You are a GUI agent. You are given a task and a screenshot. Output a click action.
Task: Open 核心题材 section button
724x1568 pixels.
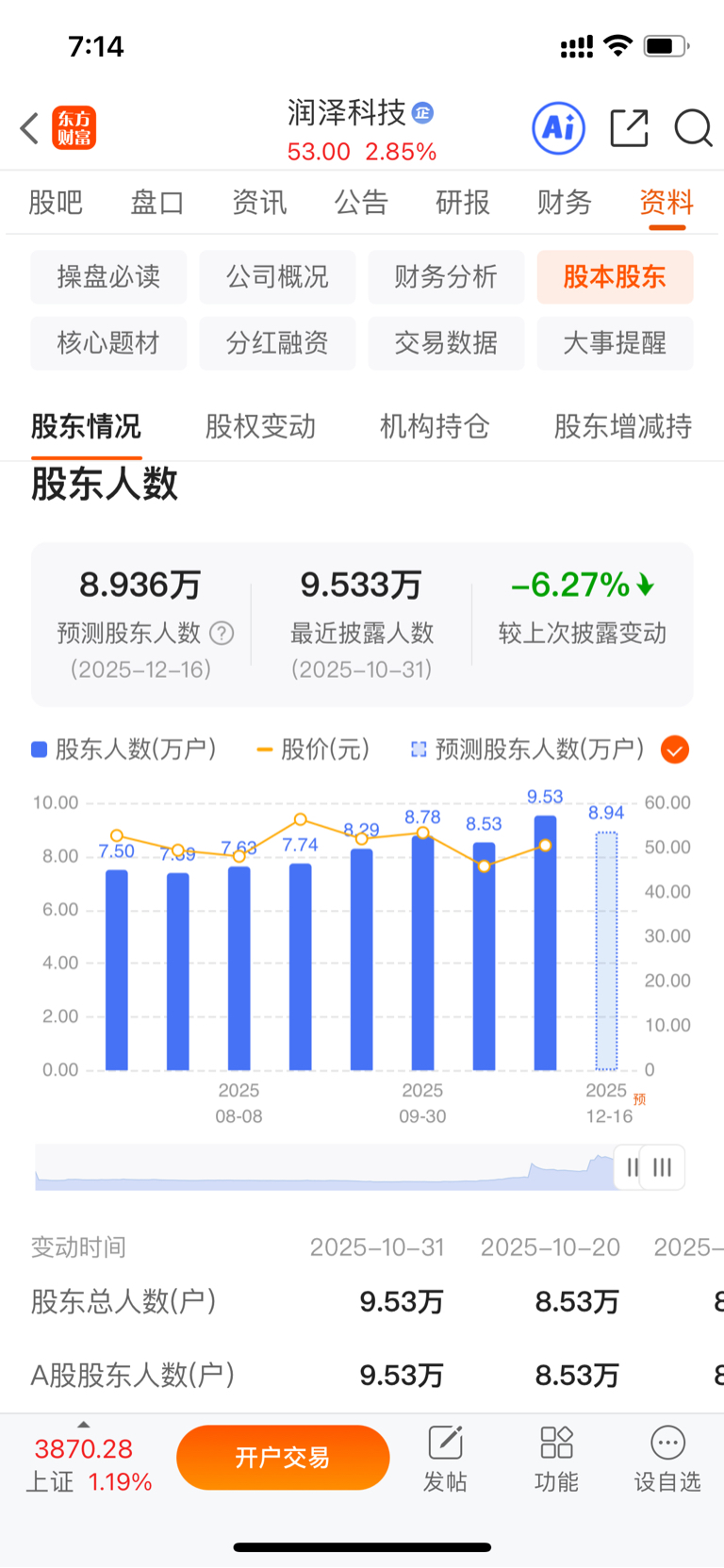coord(108,343)
